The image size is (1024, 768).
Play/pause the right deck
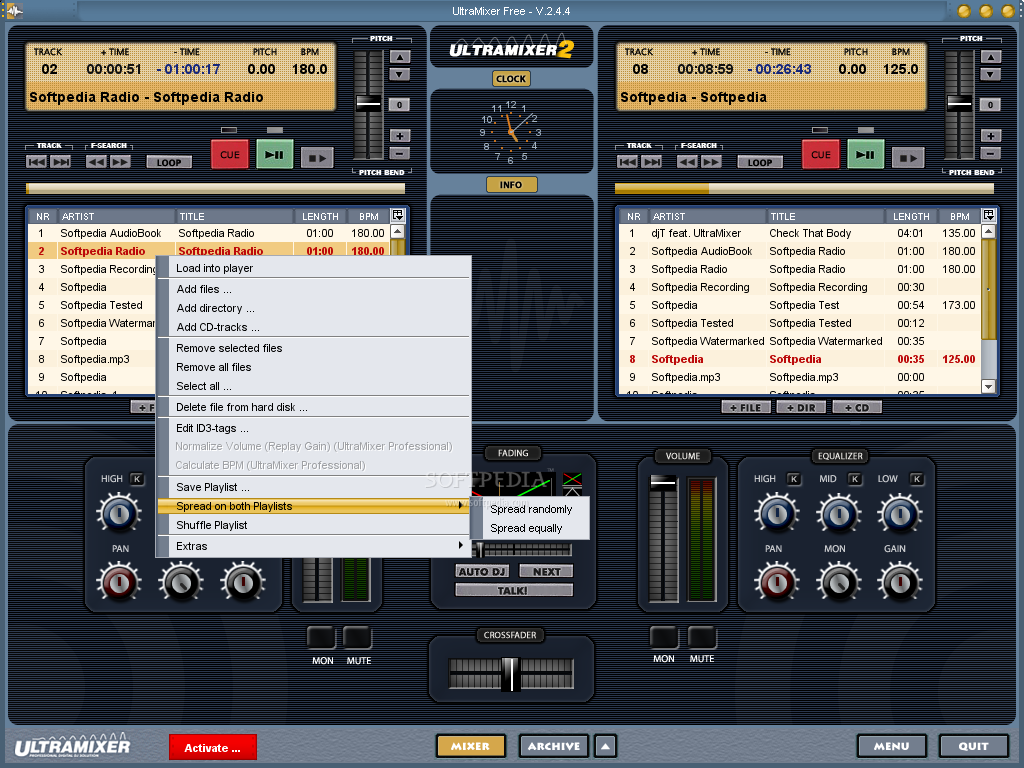tap(865, 155)
